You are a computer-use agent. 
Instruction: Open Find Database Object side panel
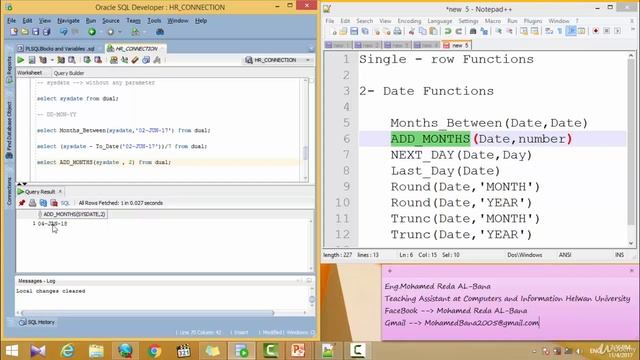tap(9, 130)
